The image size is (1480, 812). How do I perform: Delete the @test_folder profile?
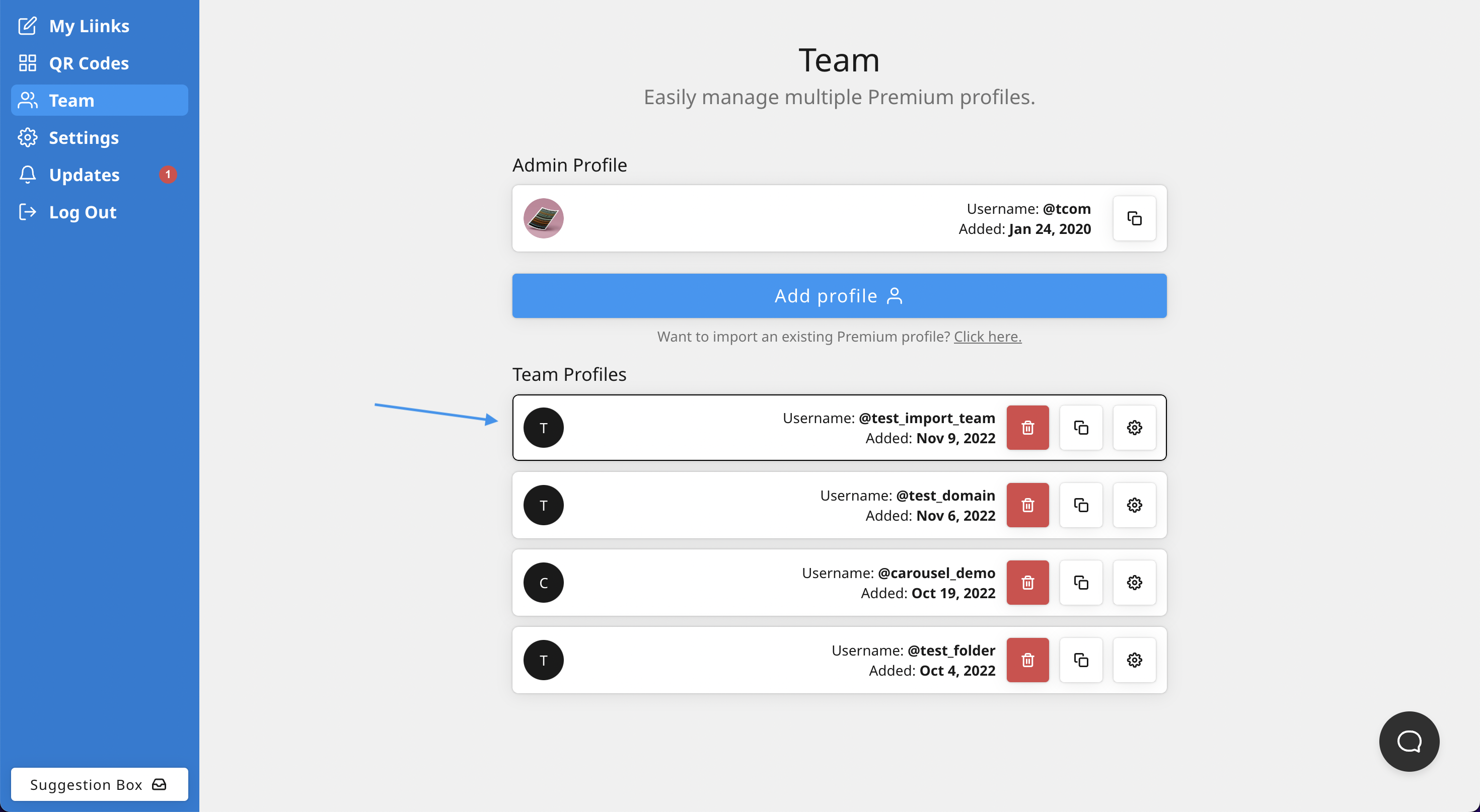pyautogui.click(x=1027, y=661)
